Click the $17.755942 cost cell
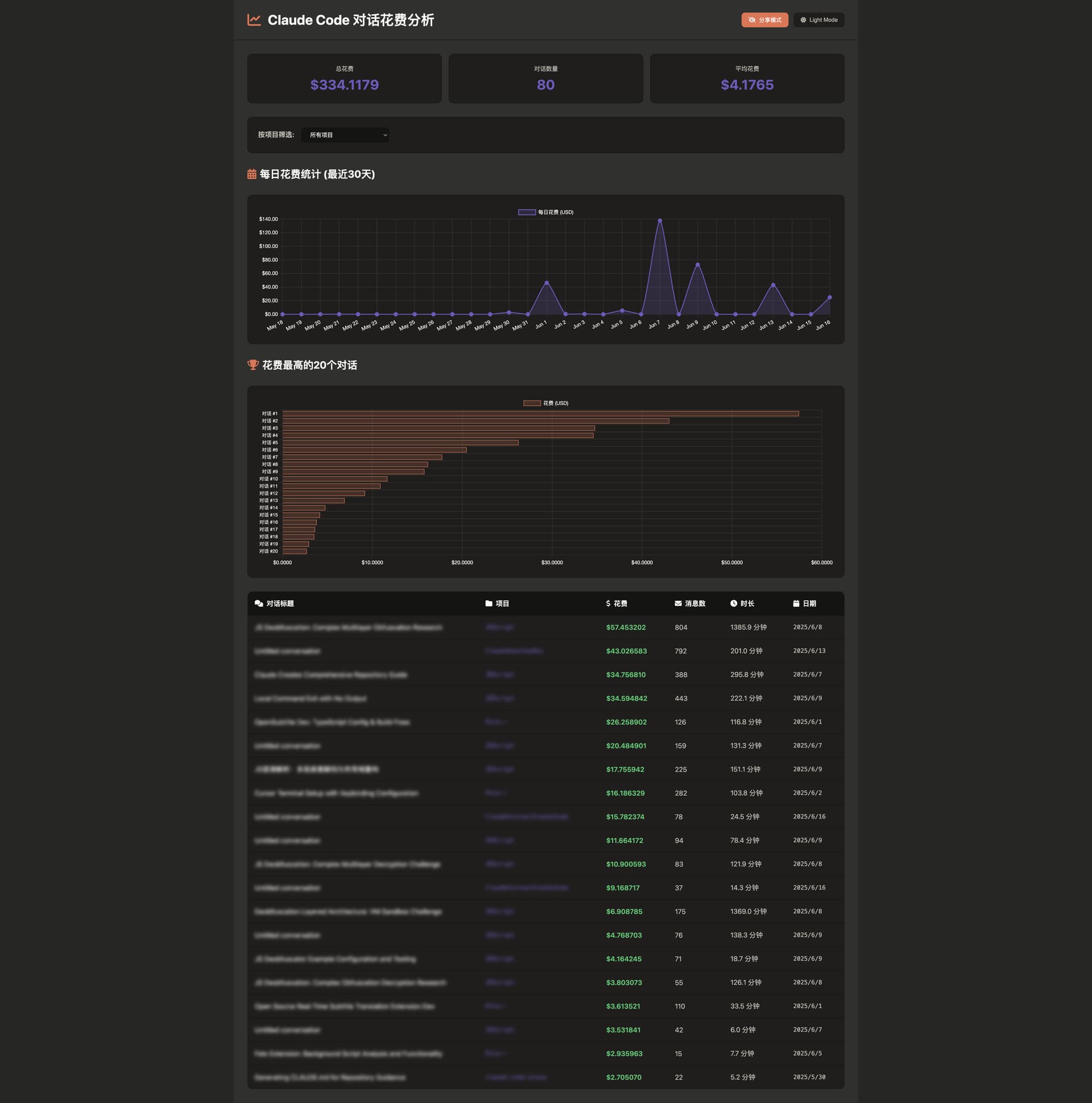Screen dimensions: 1092x1103 click(x=625, y=770)
